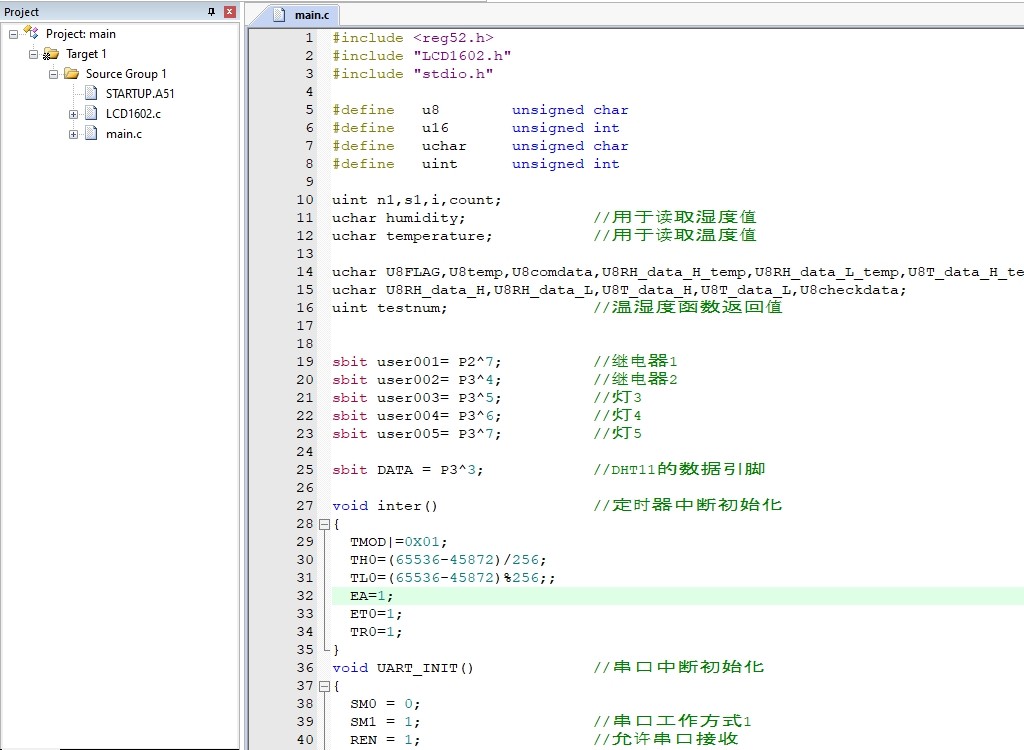
Task: Click the SM1 = 1; statement
Action: [x=385, y=722]
